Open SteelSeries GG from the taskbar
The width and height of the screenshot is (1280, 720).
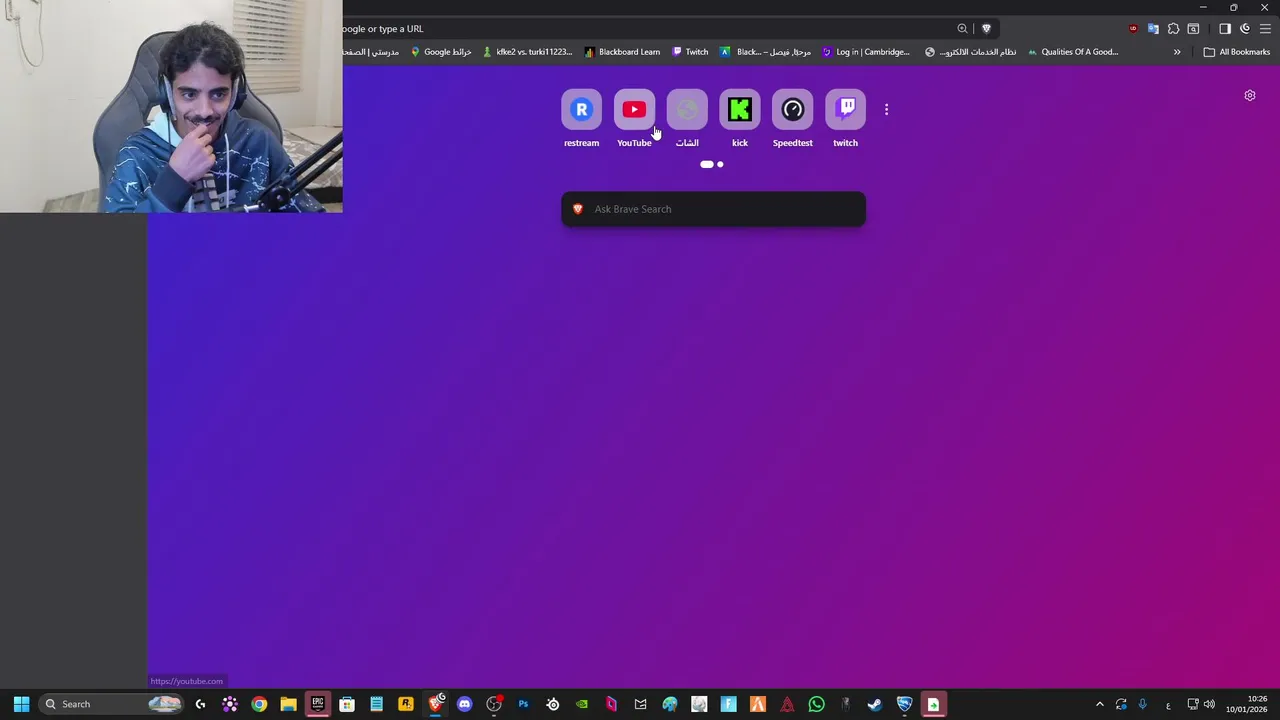pyautogui.click(x=553, y=704)
